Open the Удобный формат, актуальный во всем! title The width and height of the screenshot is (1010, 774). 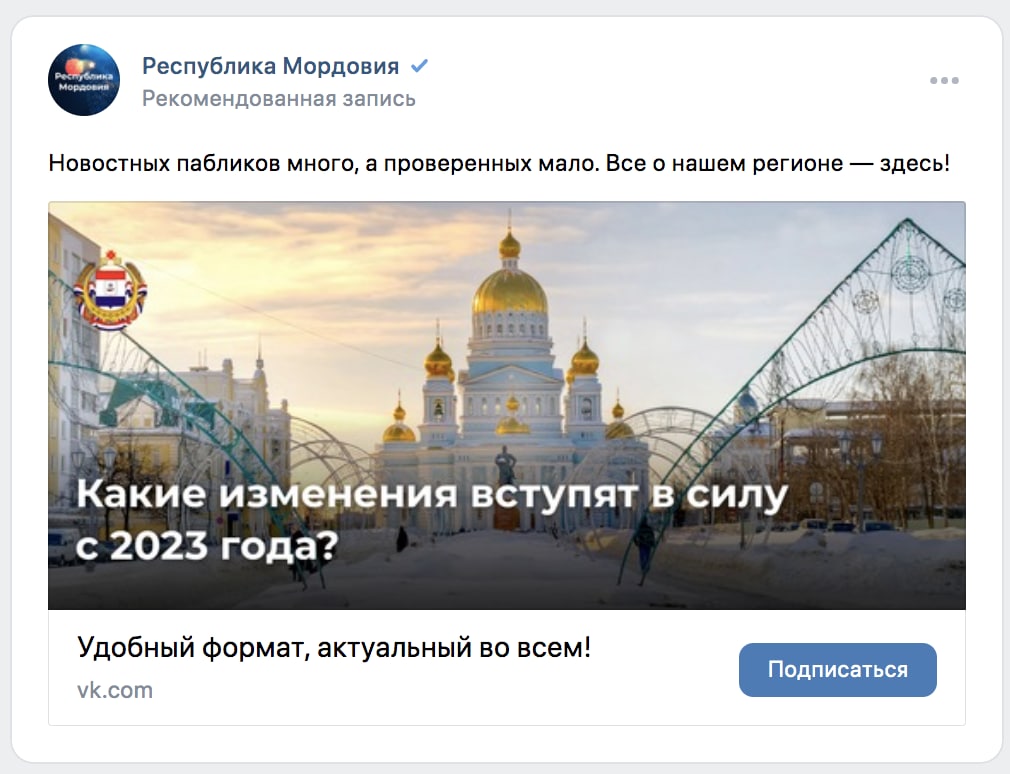pyautogui.click(x=334, y=647)
